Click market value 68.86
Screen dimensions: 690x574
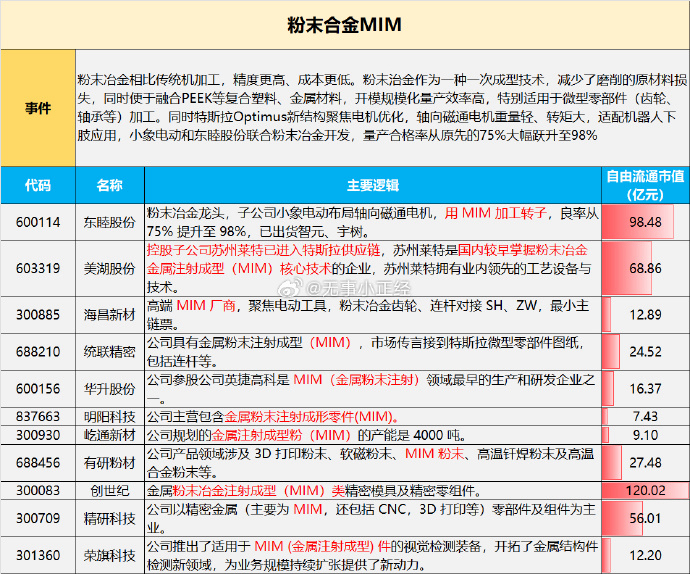[645, 268]
